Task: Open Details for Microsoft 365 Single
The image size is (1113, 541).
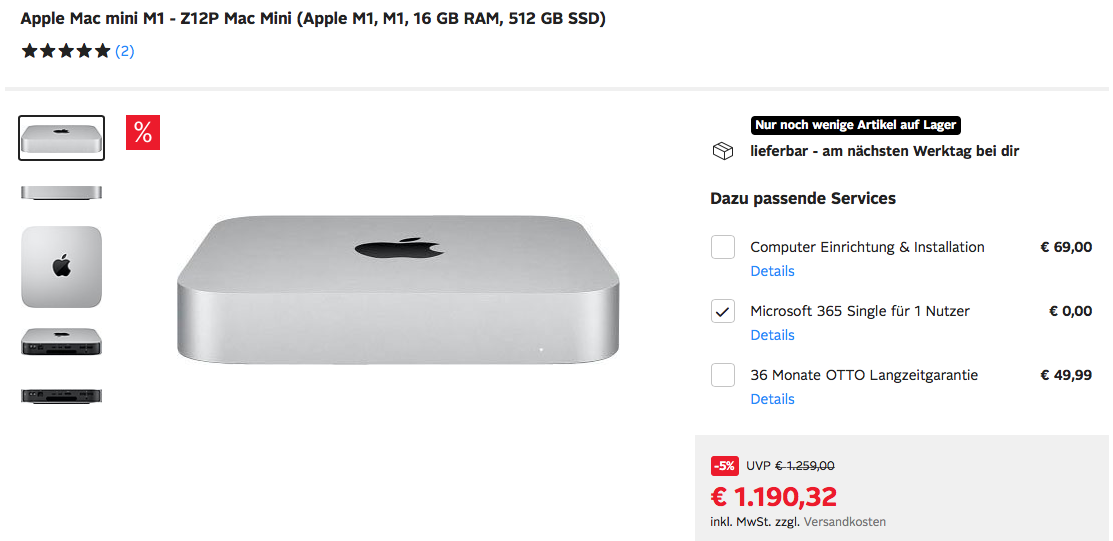Action: [772, 335]
